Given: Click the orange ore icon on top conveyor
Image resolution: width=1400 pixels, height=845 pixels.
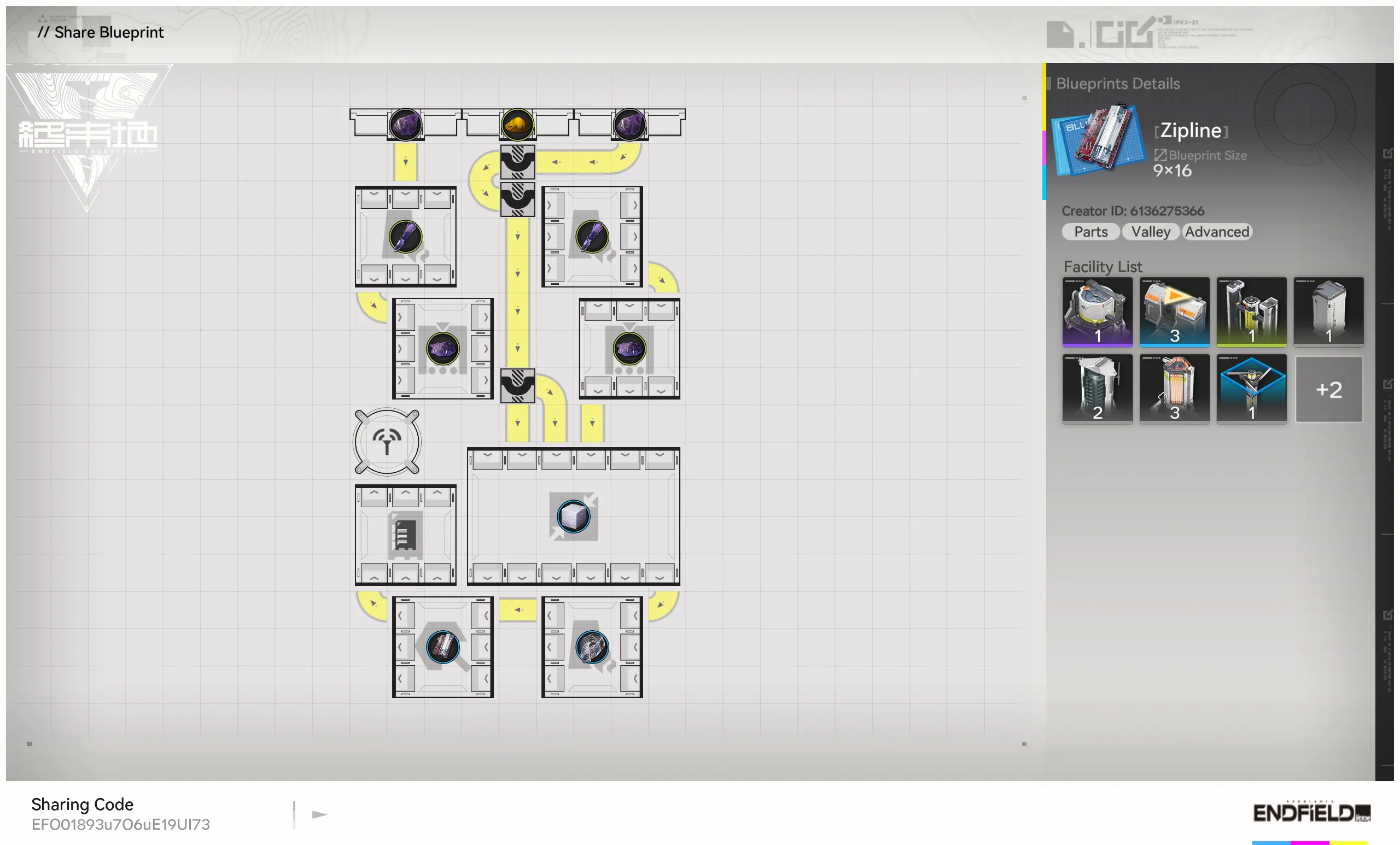Looking at the screenshot, I should tap(517, 125).
